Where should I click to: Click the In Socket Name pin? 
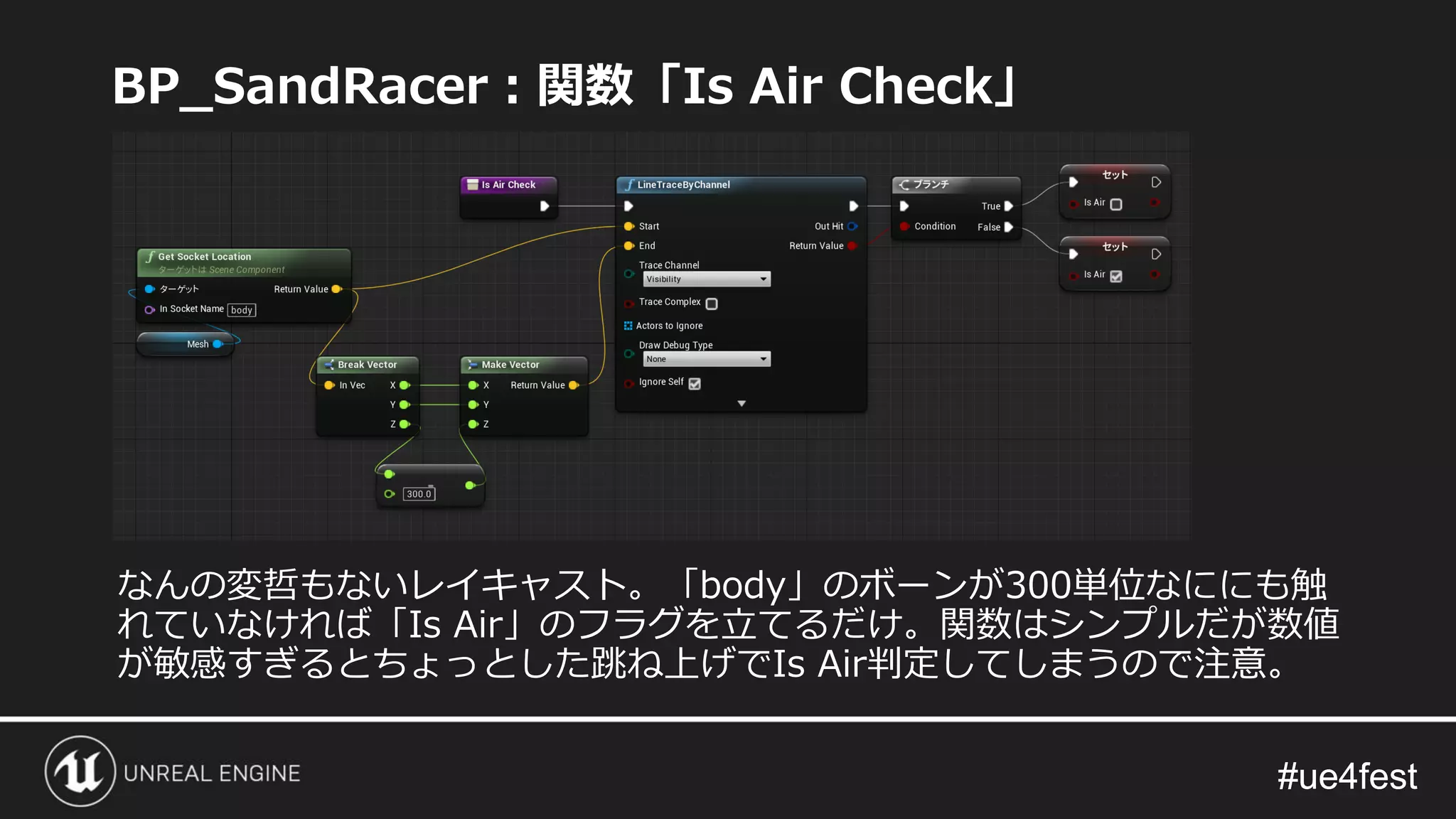click(x=150, y=310)
